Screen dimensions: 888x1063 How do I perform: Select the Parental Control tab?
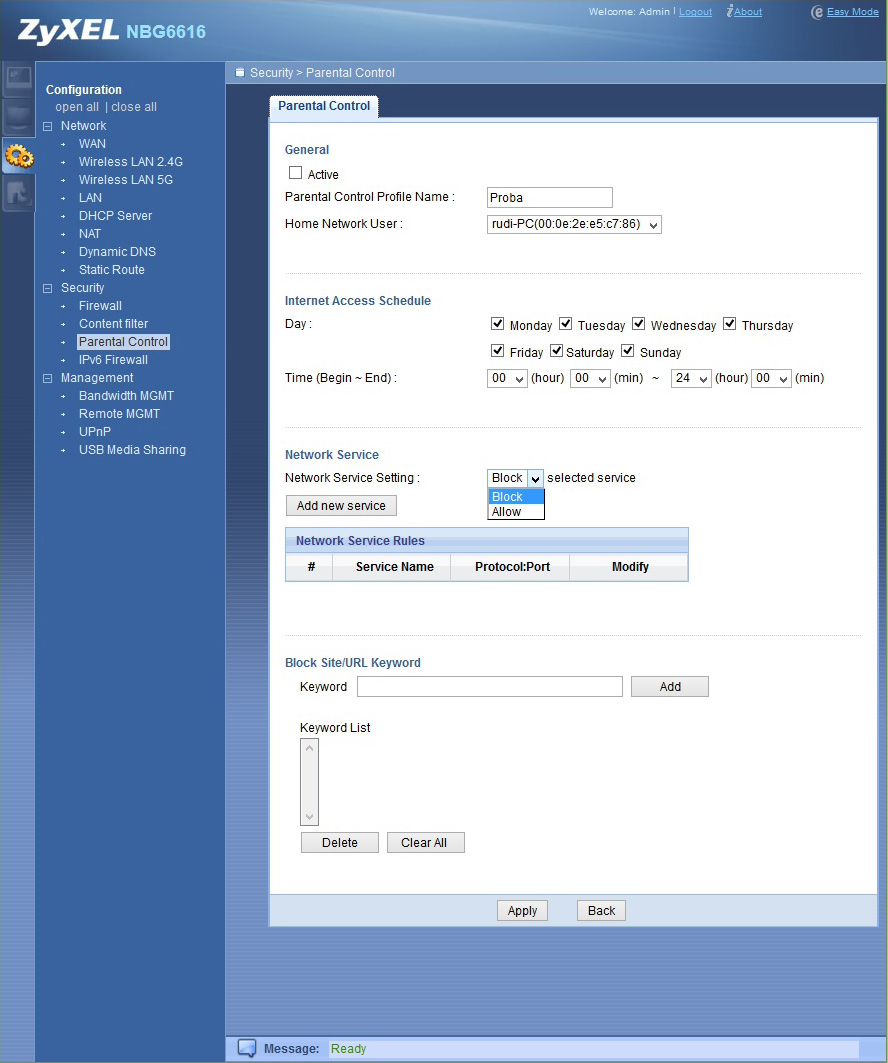[324, 106]
